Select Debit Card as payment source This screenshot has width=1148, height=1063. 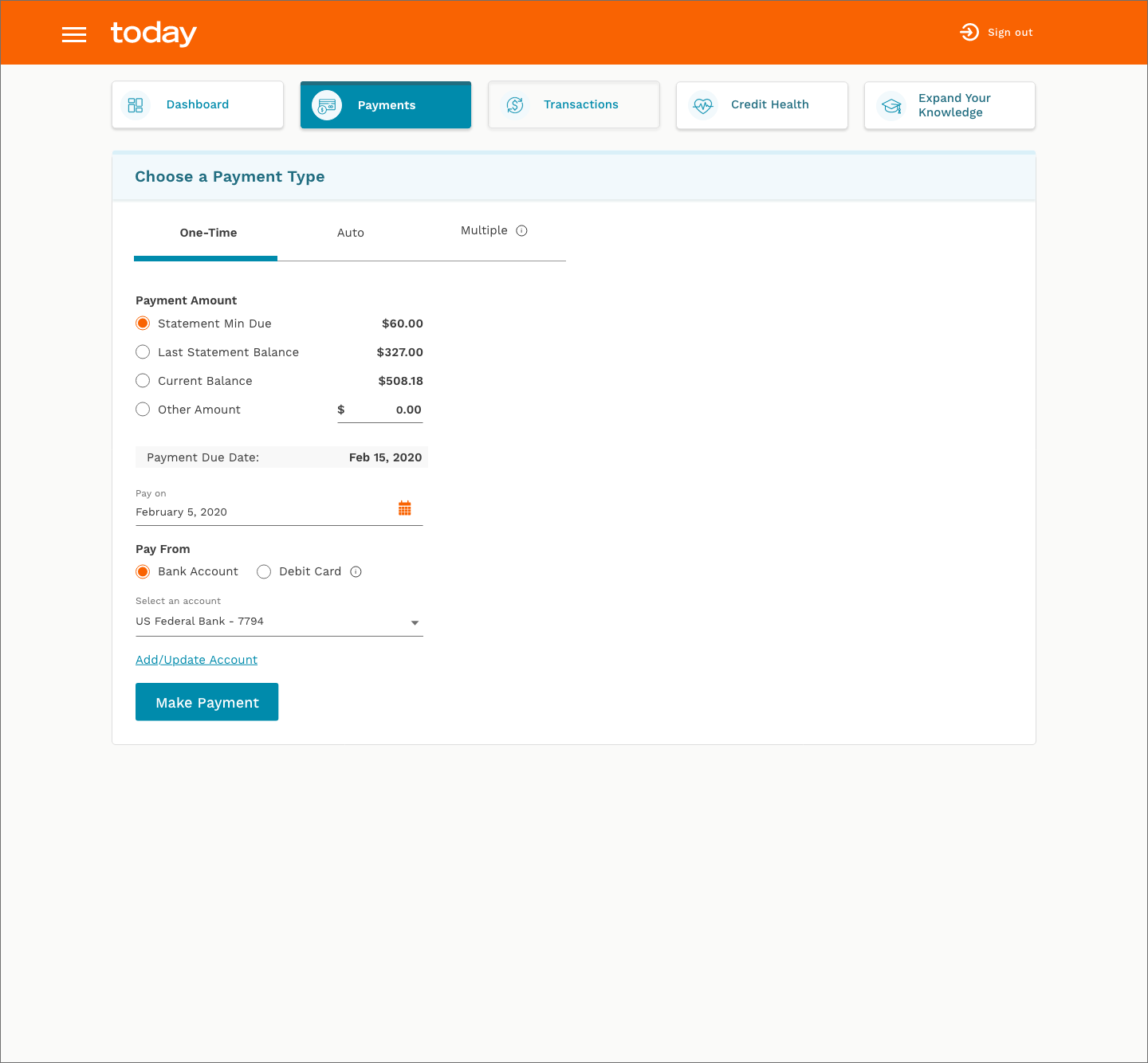(264, 571)
